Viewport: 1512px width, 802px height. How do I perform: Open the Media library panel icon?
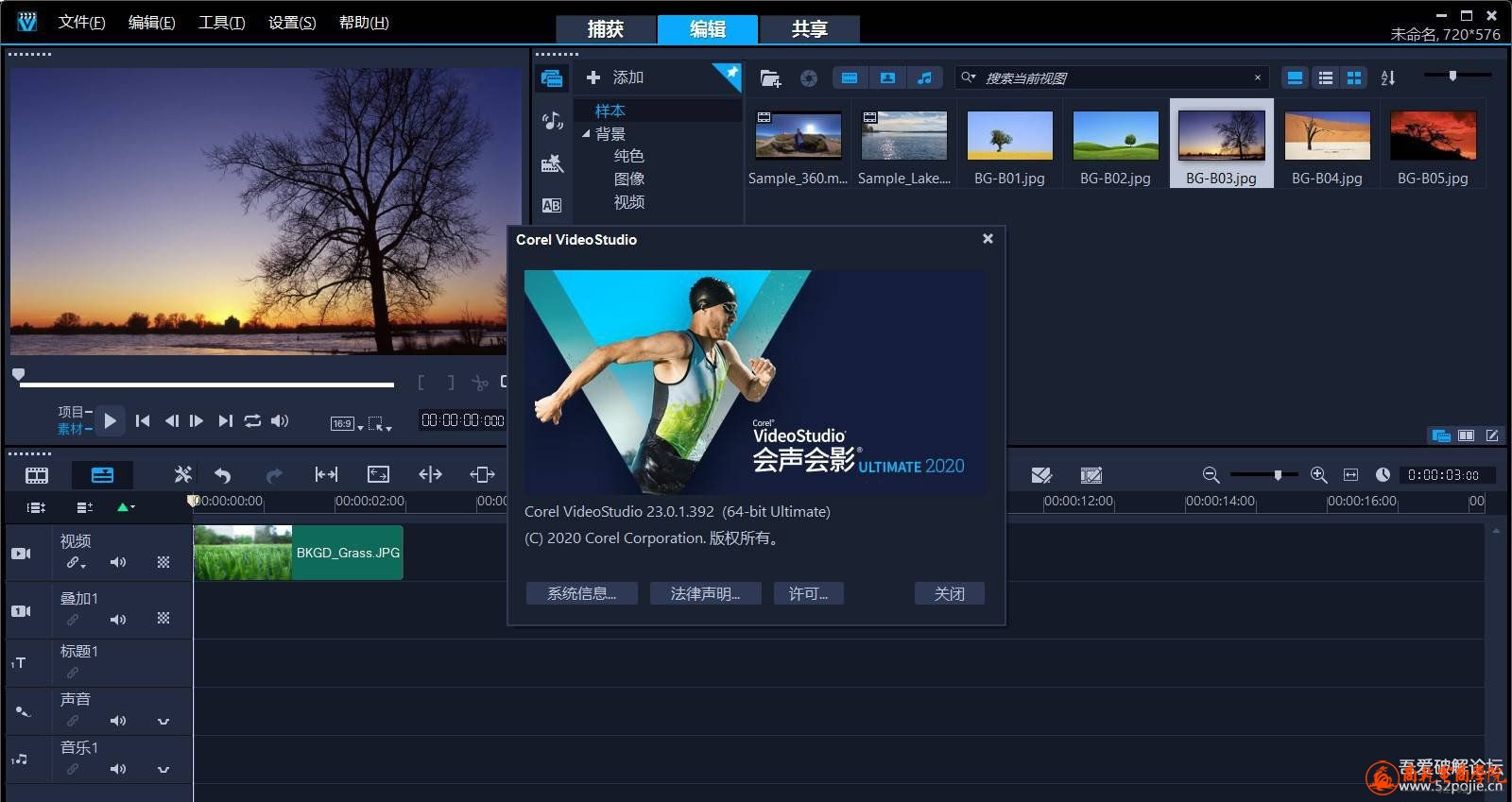552,78
